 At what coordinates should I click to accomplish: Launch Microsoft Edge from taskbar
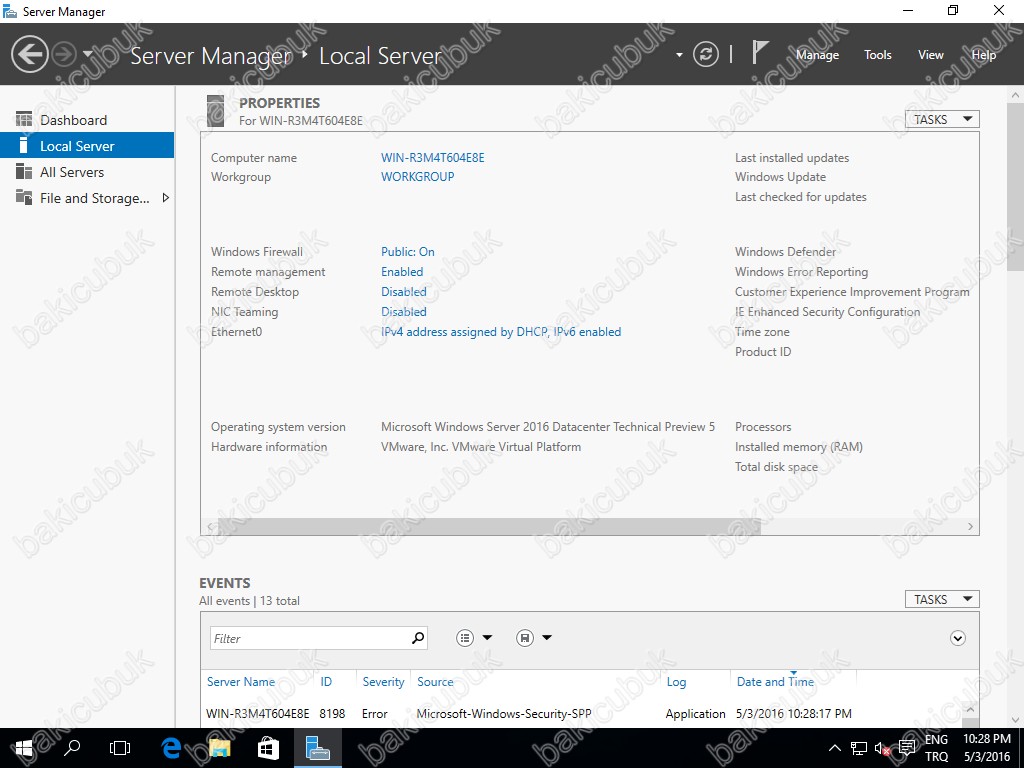tap(171, 748)
